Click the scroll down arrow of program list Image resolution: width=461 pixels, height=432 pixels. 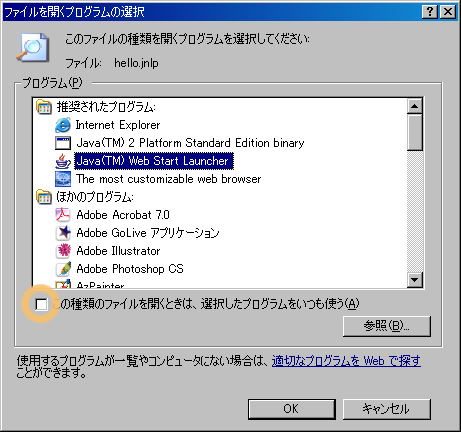[415, 279]
